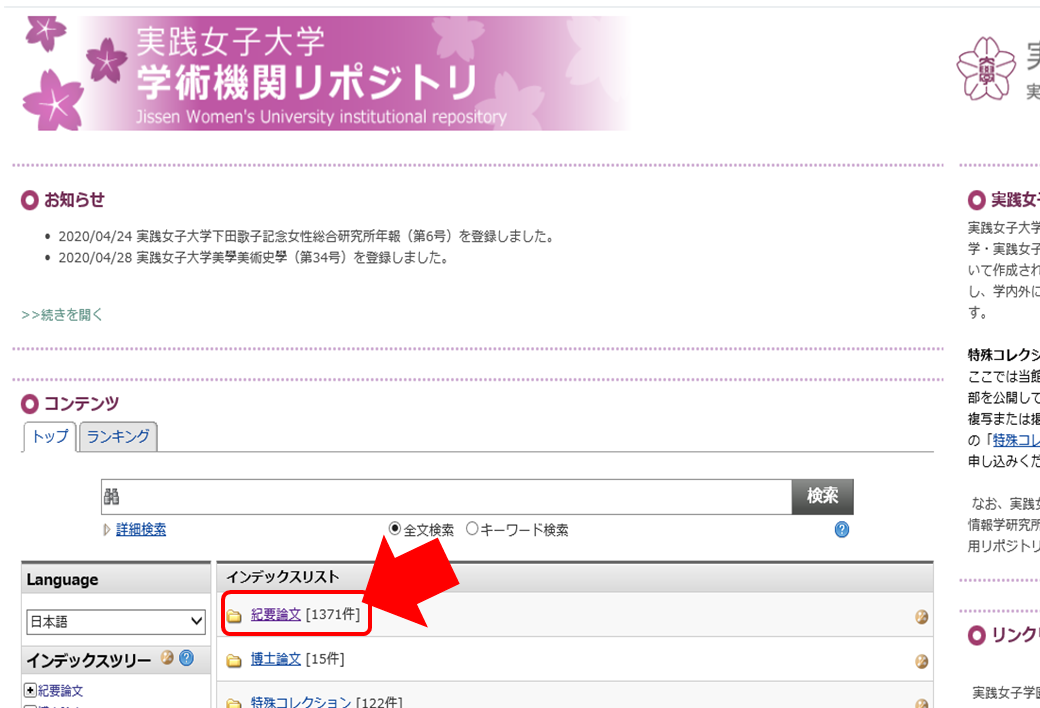Select the キーワード検索 radio button
The height and width of the screenshot is (708, 1040).
472,529
